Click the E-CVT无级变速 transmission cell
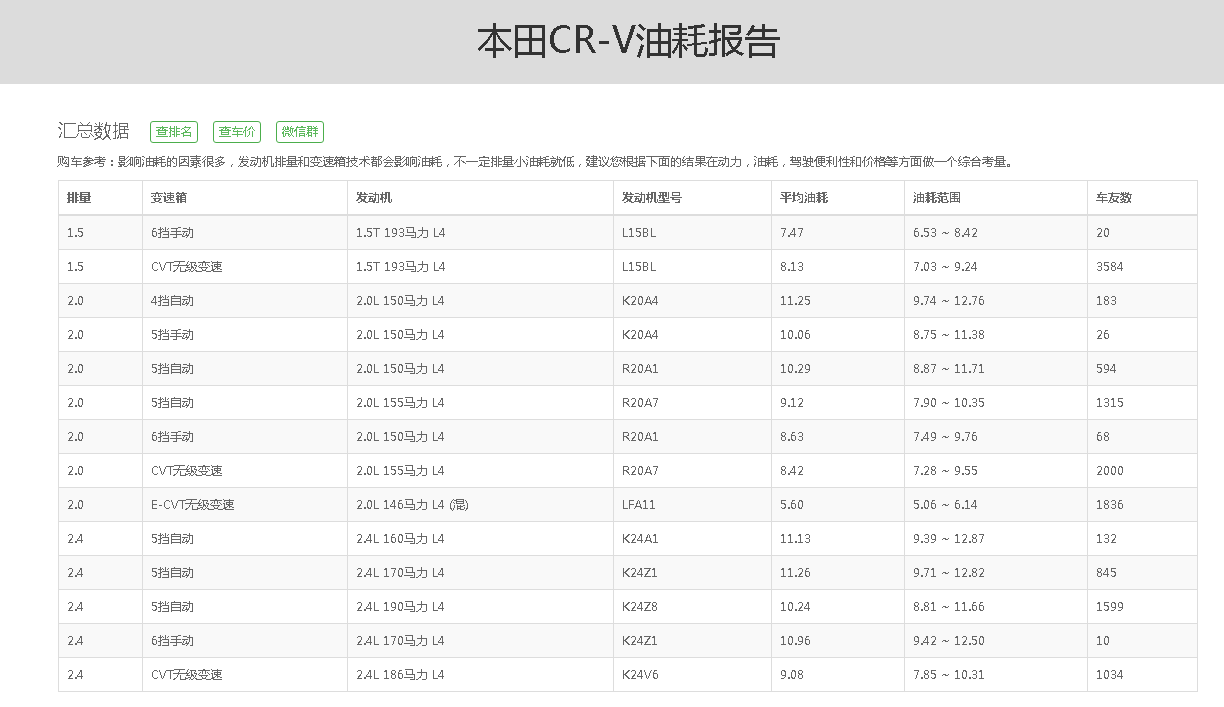This screenshot has width=1224, height=707. point(193,505)
